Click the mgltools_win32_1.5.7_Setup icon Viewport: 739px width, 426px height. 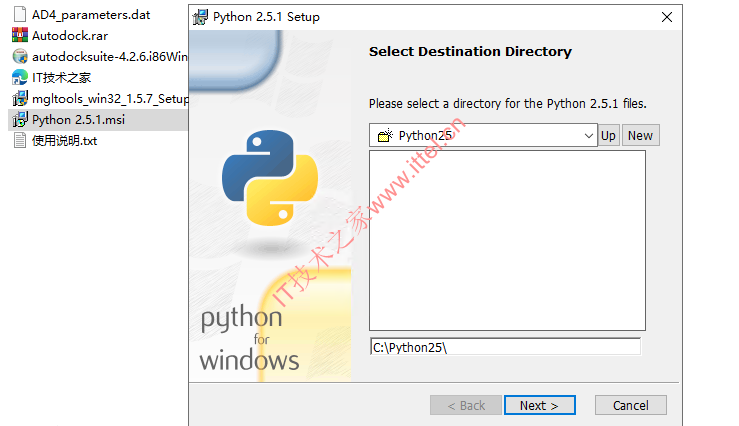pos(20,98)
